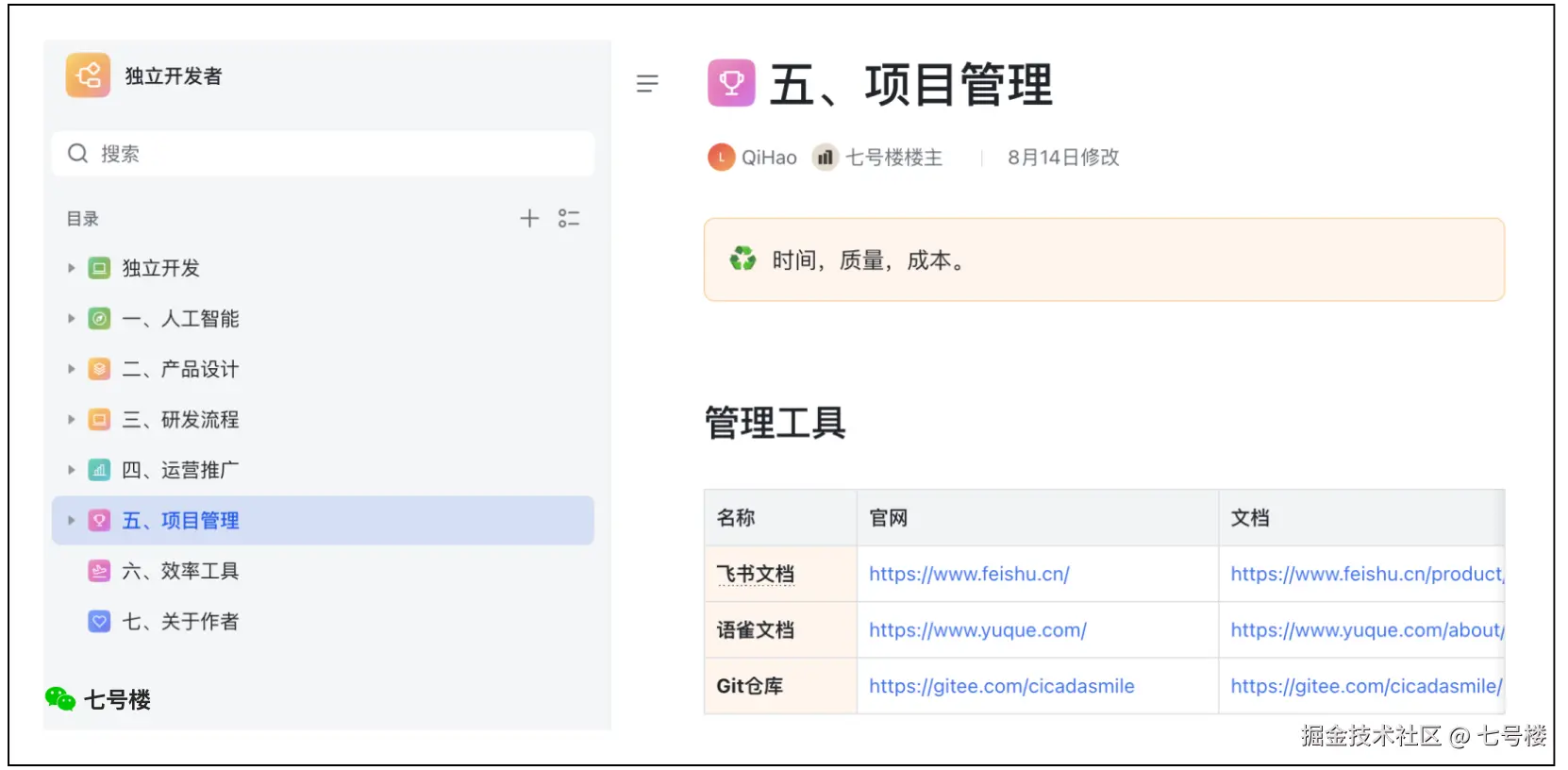The width and height of the screenshot is (1568, 770).
Task: Expand the 四、运营推广 tree node arrow
Action: (x=71, y=470)
